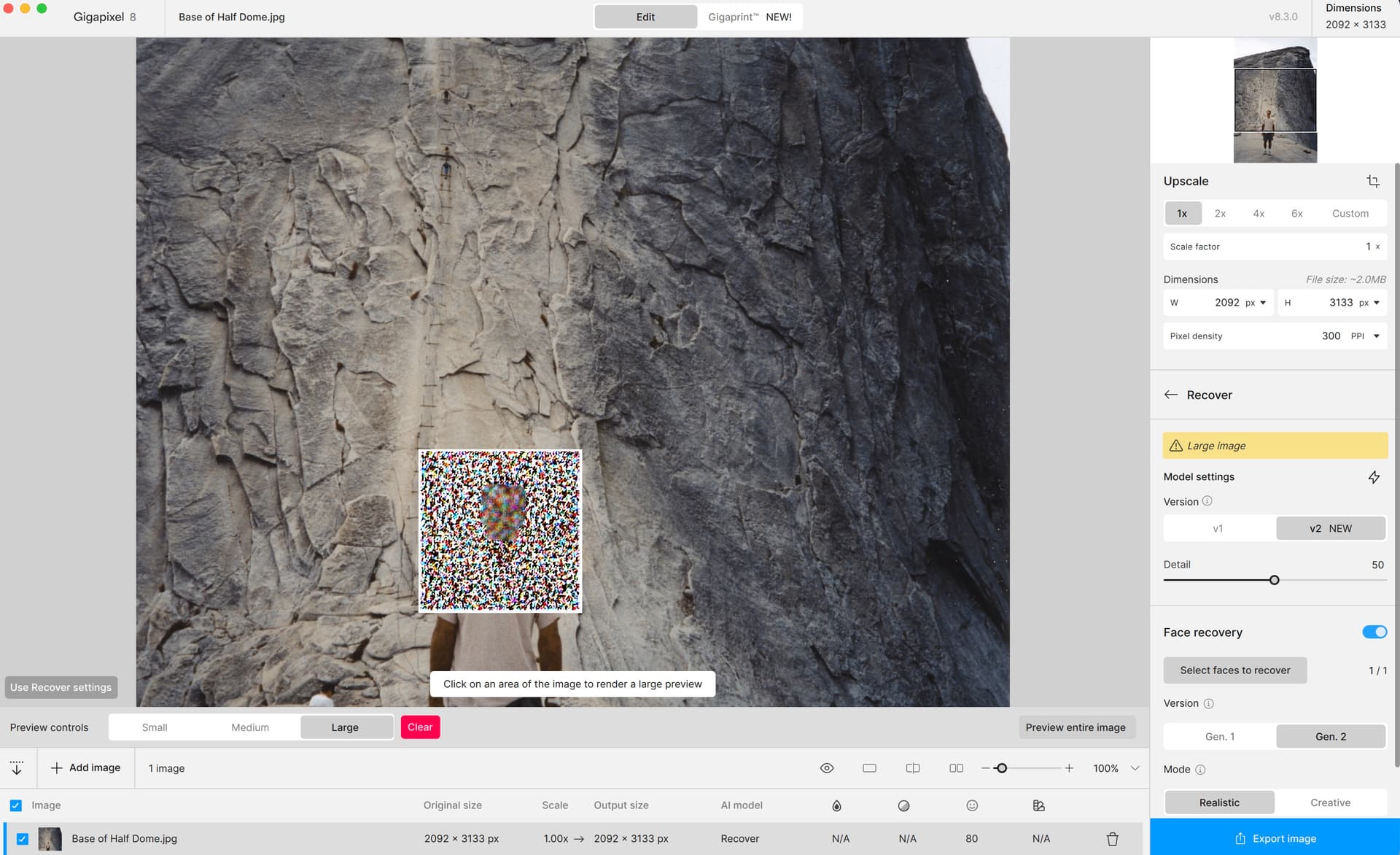
Task: Go back using the Recover arrow
Action: pyautogui.click(x=1171, y=395)
